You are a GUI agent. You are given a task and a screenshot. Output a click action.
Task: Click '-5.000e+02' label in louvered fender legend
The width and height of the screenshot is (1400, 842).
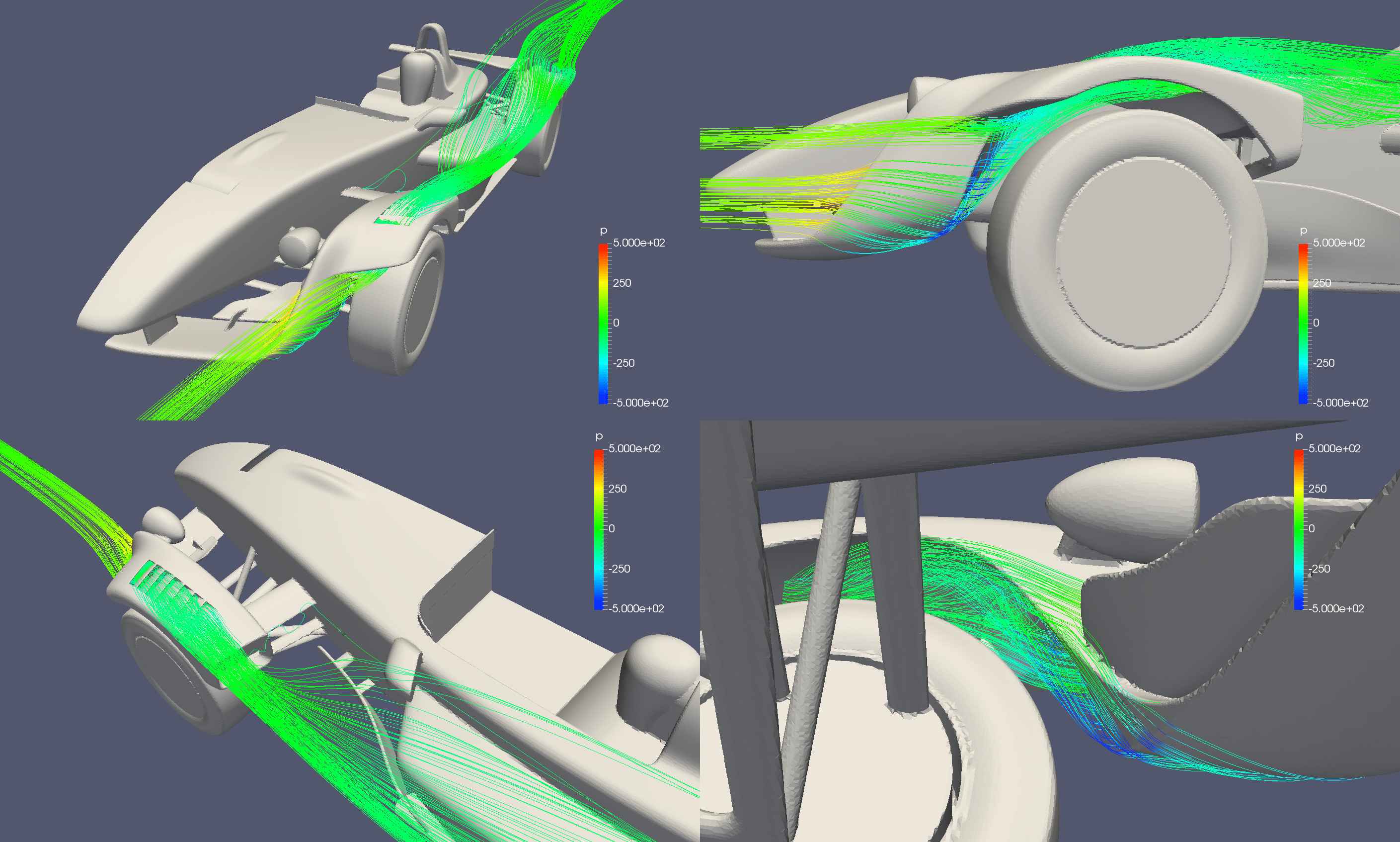[636, 609]
